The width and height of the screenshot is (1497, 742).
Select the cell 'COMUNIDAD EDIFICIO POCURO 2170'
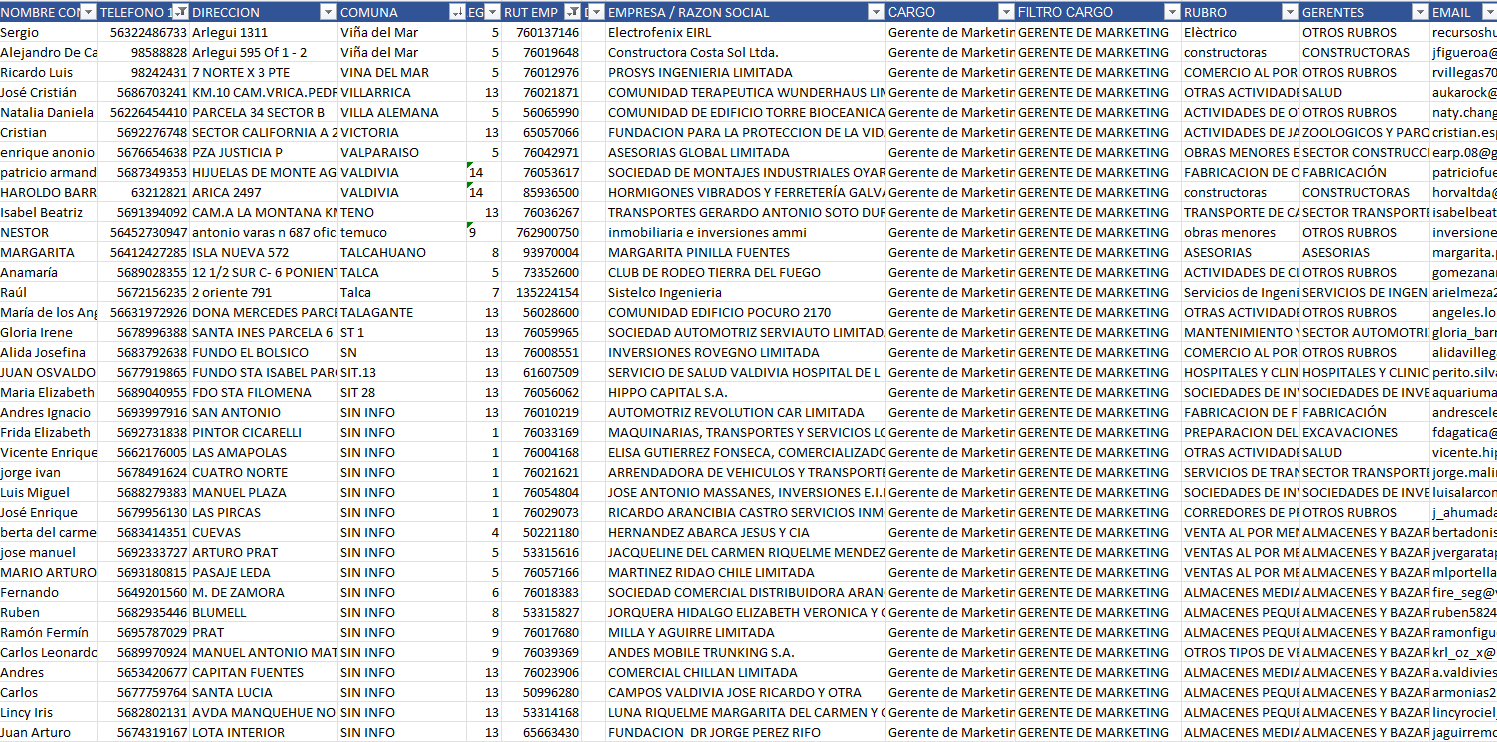tap(745, 312)
